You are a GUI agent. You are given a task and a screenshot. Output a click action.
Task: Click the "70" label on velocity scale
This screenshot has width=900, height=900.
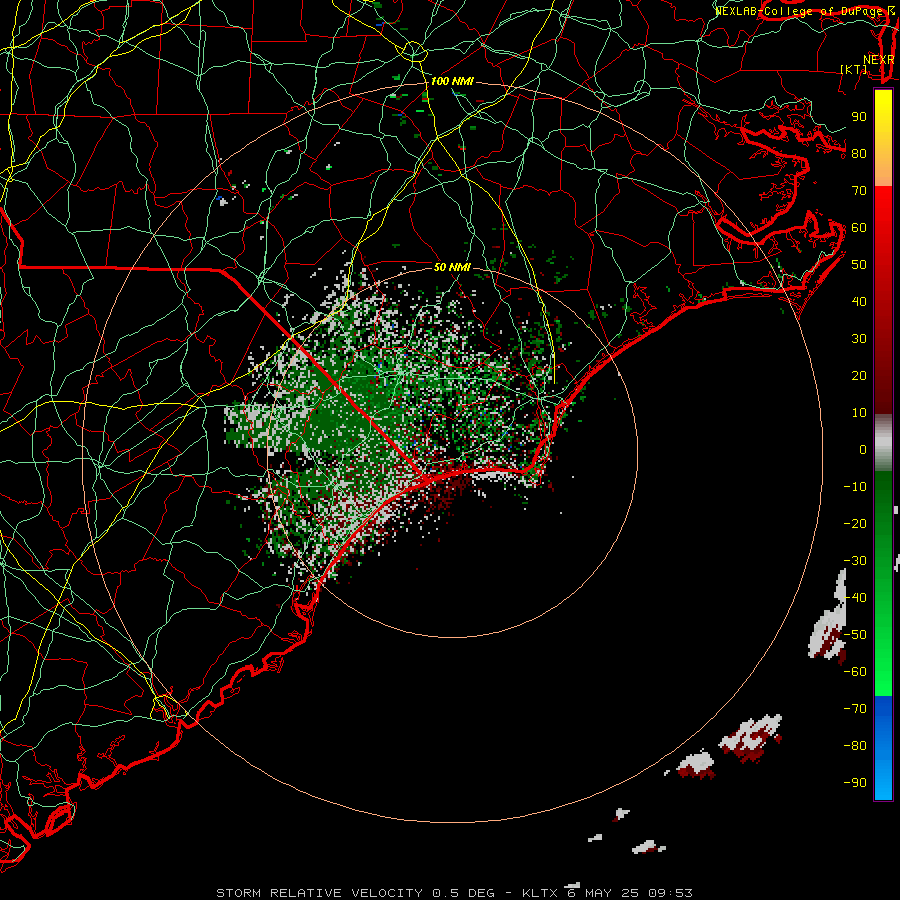point(859,191)
